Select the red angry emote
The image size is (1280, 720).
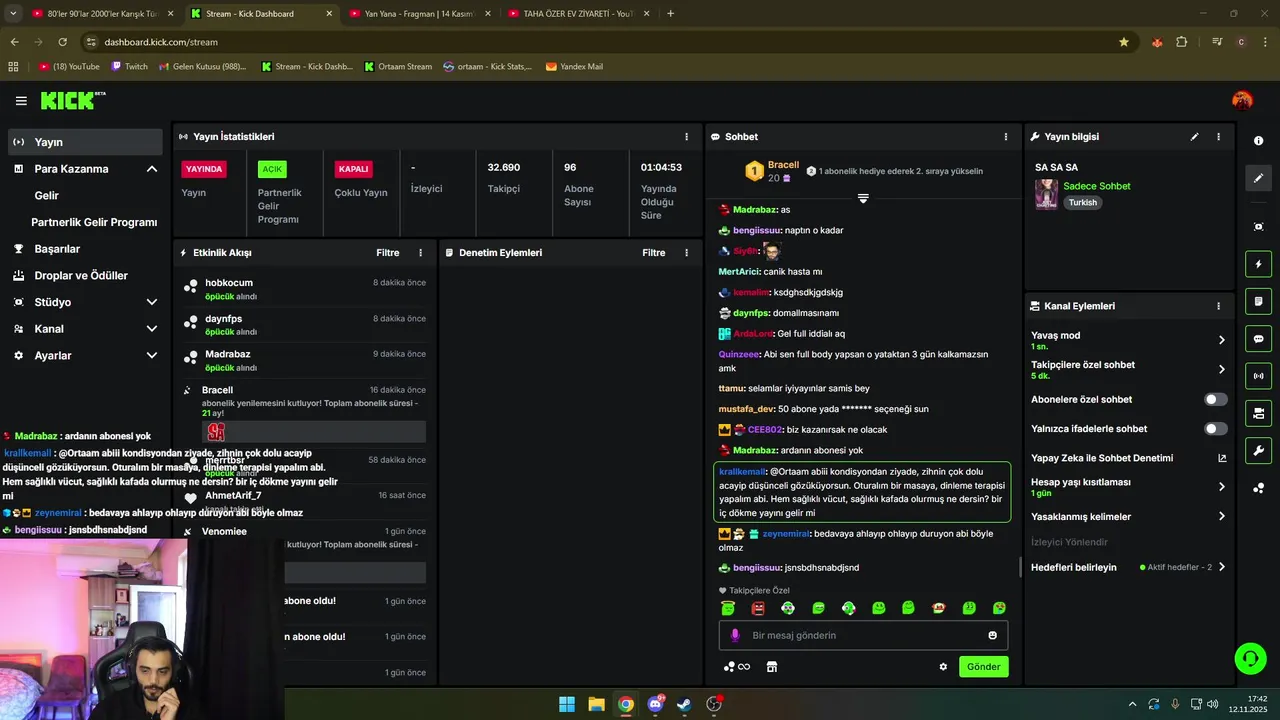(758, 608)
